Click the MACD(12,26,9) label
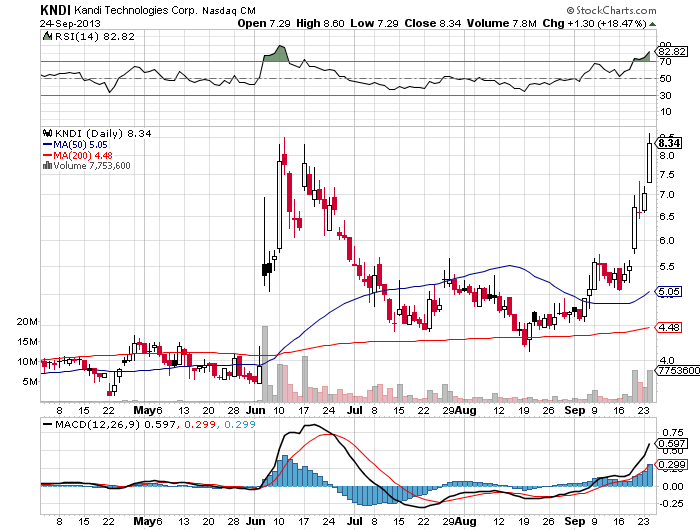This screenshot has height=530, width=700. [98, 424]
